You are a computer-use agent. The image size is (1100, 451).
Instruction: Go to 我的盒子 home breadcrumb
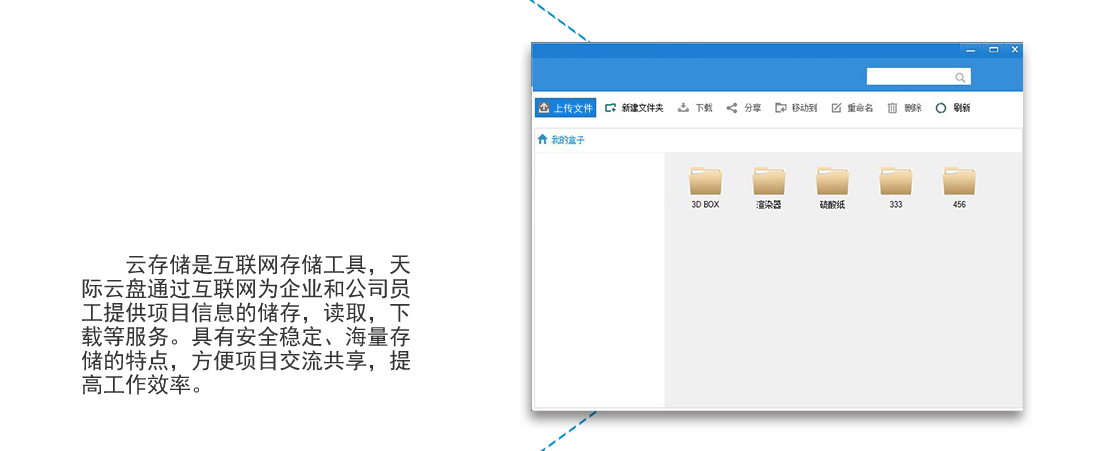point(561,140)
